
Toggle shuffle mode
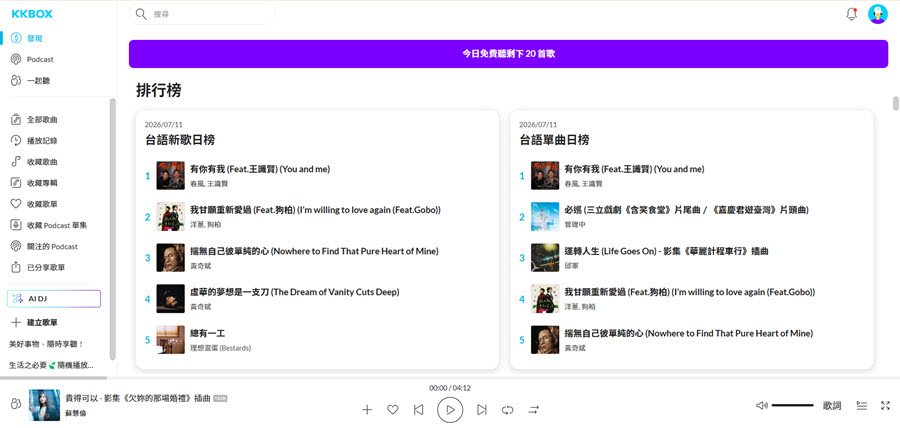(x=534, y=410)
